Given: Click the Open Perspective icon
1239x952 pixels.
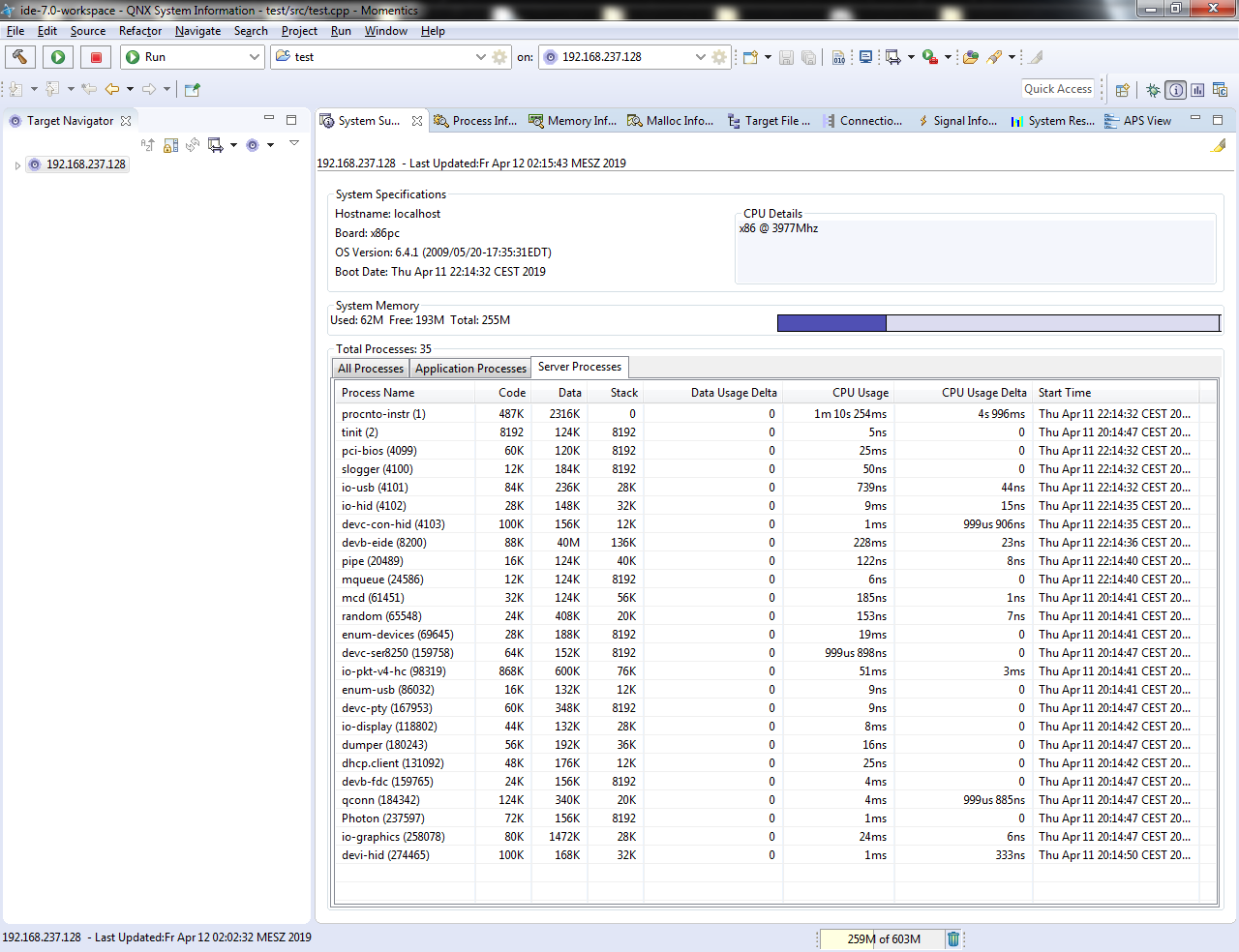Looking at the screenshot, I should (x=1123, y=90).
